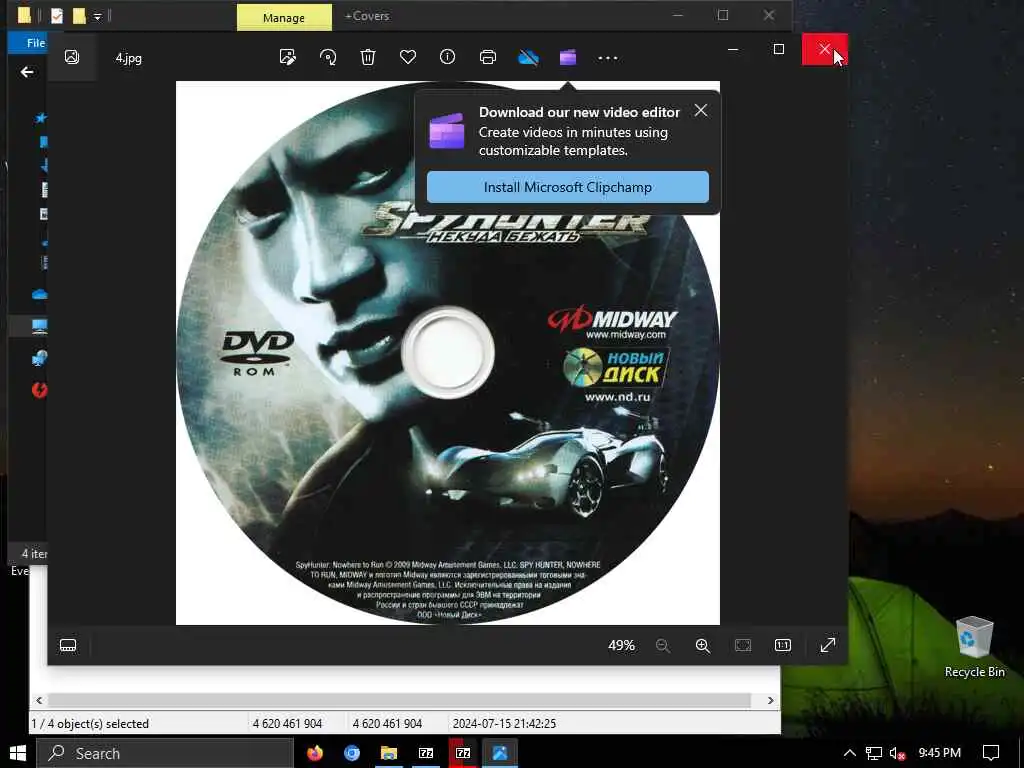Click the taskbar Search box
This screenshot has height=768, width=1024.
[x=165, y=753]
